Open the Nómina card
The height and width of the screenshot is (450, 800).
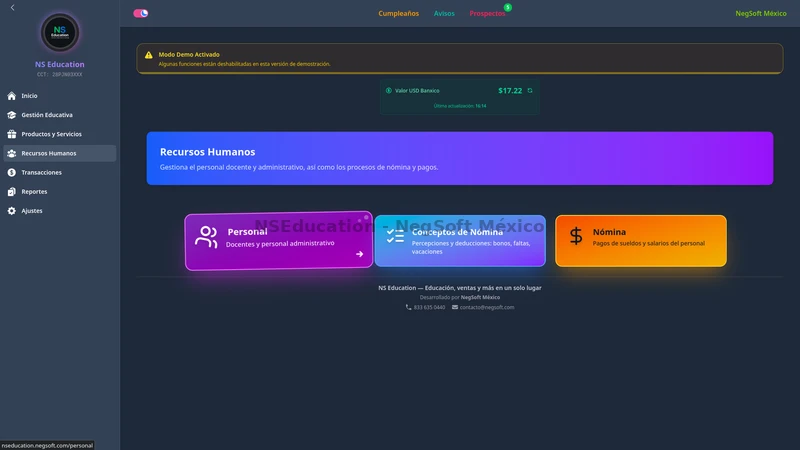(641, 241)
